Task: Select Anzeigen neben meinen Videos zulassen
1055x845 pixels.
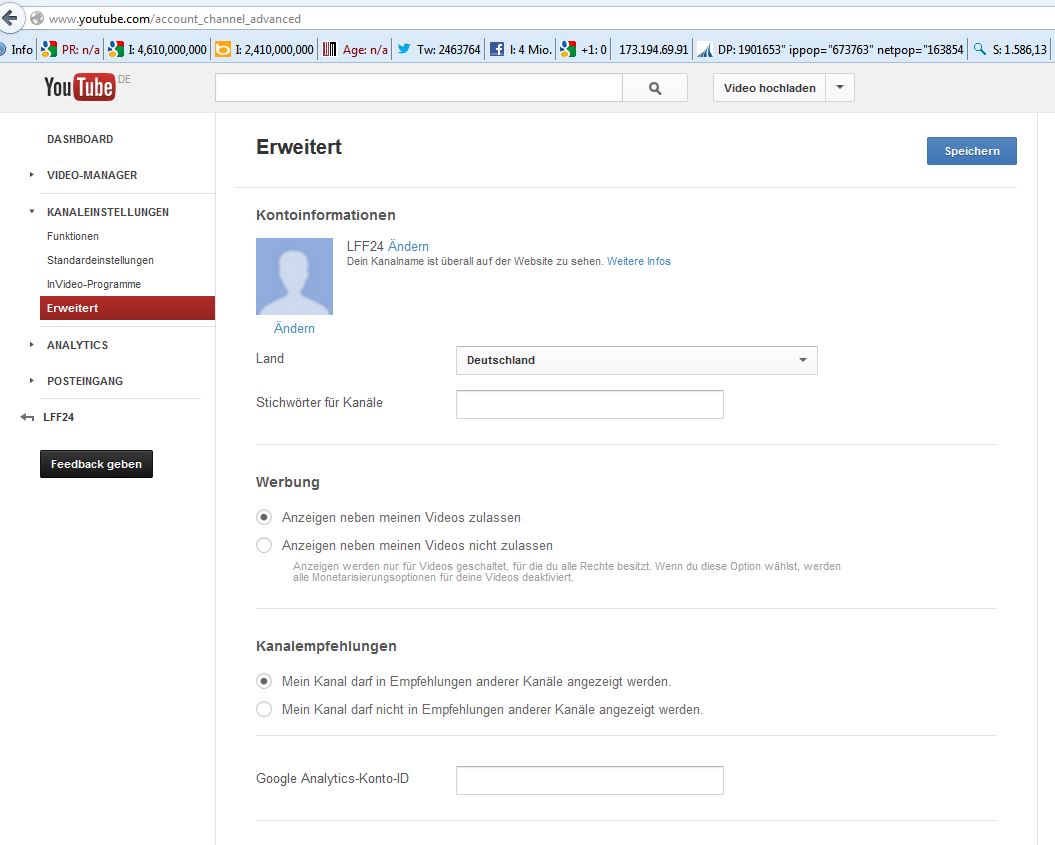Action: point(264,517)
